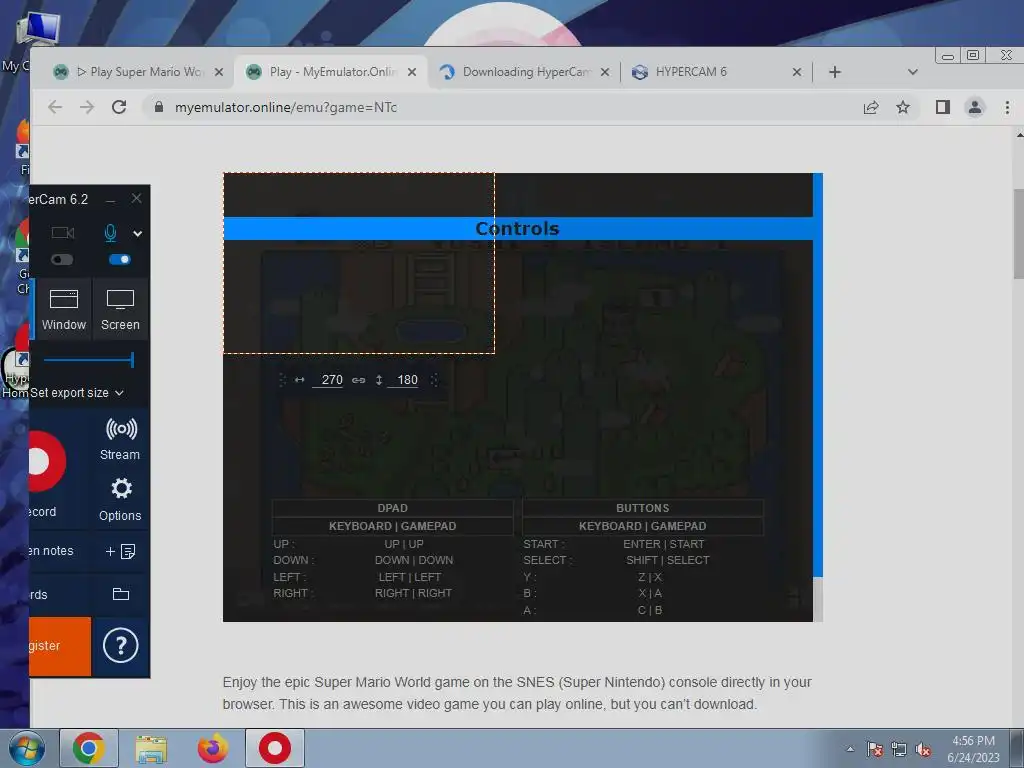Go forward in Chrome
Screen dimensions: 1024x768
(87, 107)
